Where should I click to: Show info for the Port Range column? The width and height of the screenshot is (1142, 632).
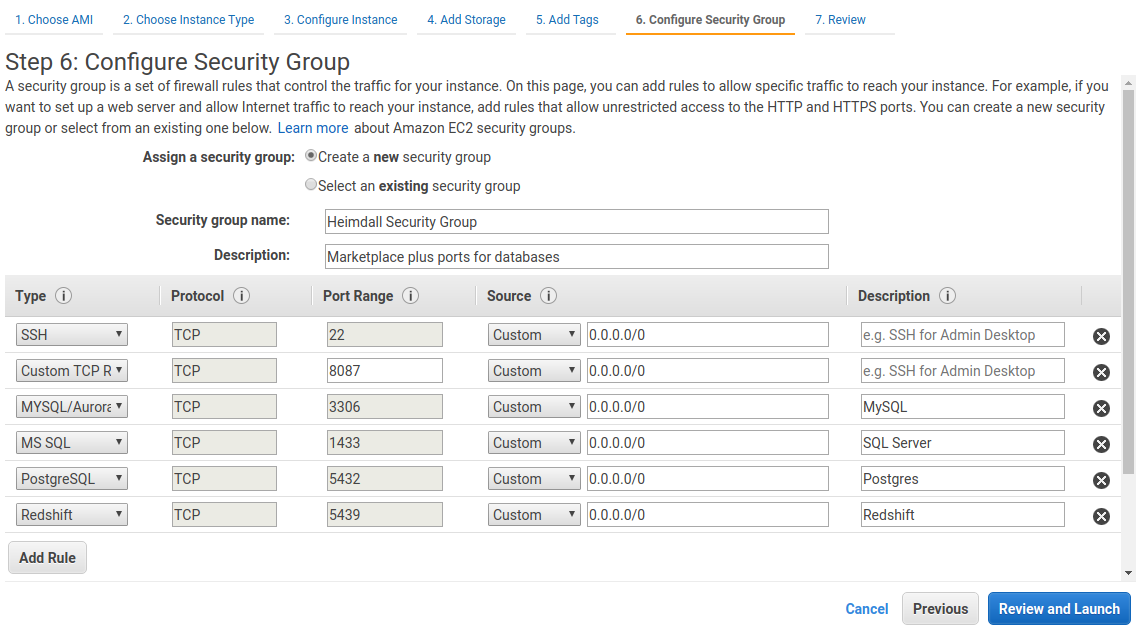(410, 296)
